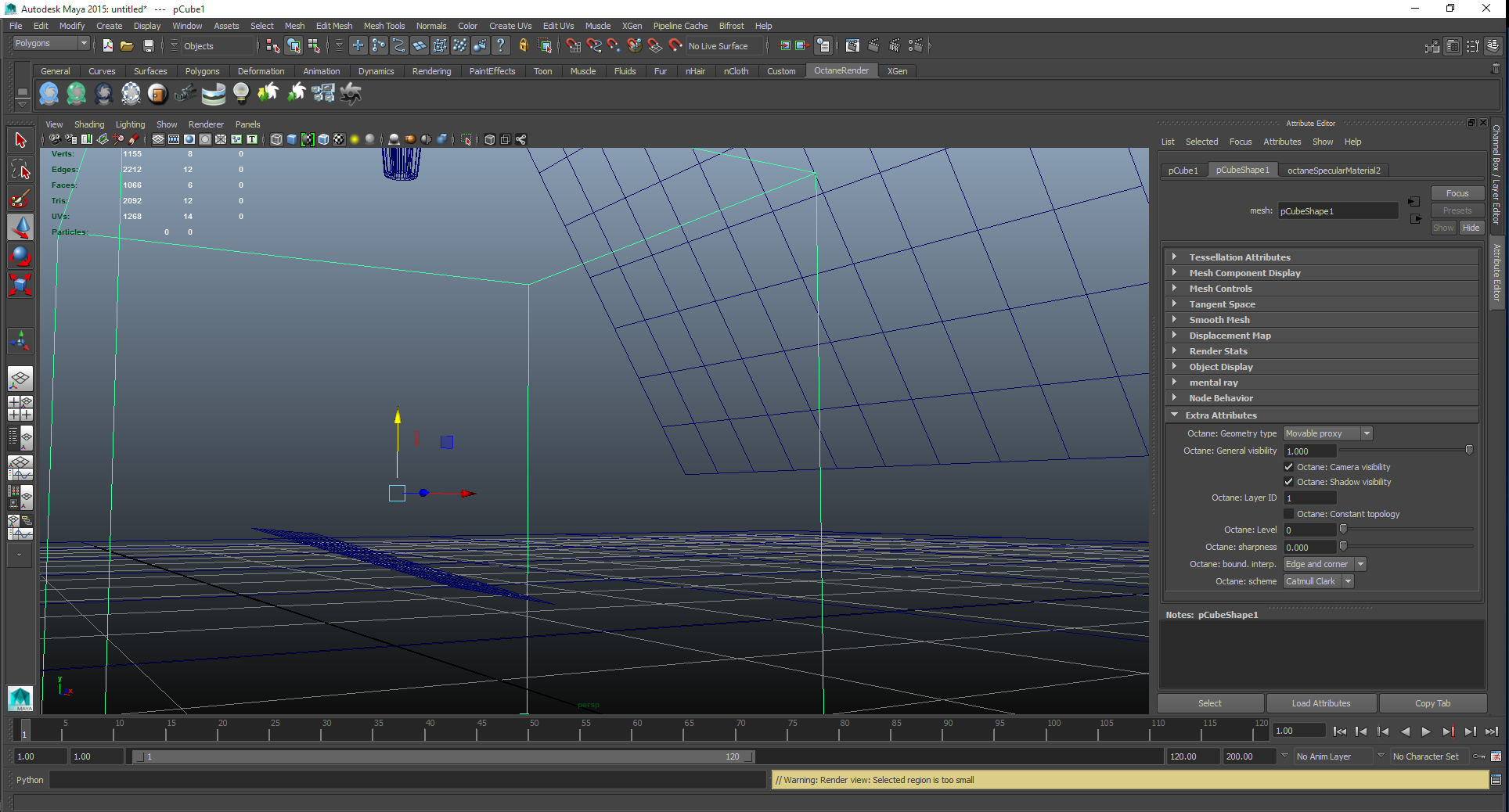
Task: Enable Octane Constant topology checkbox
Action: (x=1288, y=514)
